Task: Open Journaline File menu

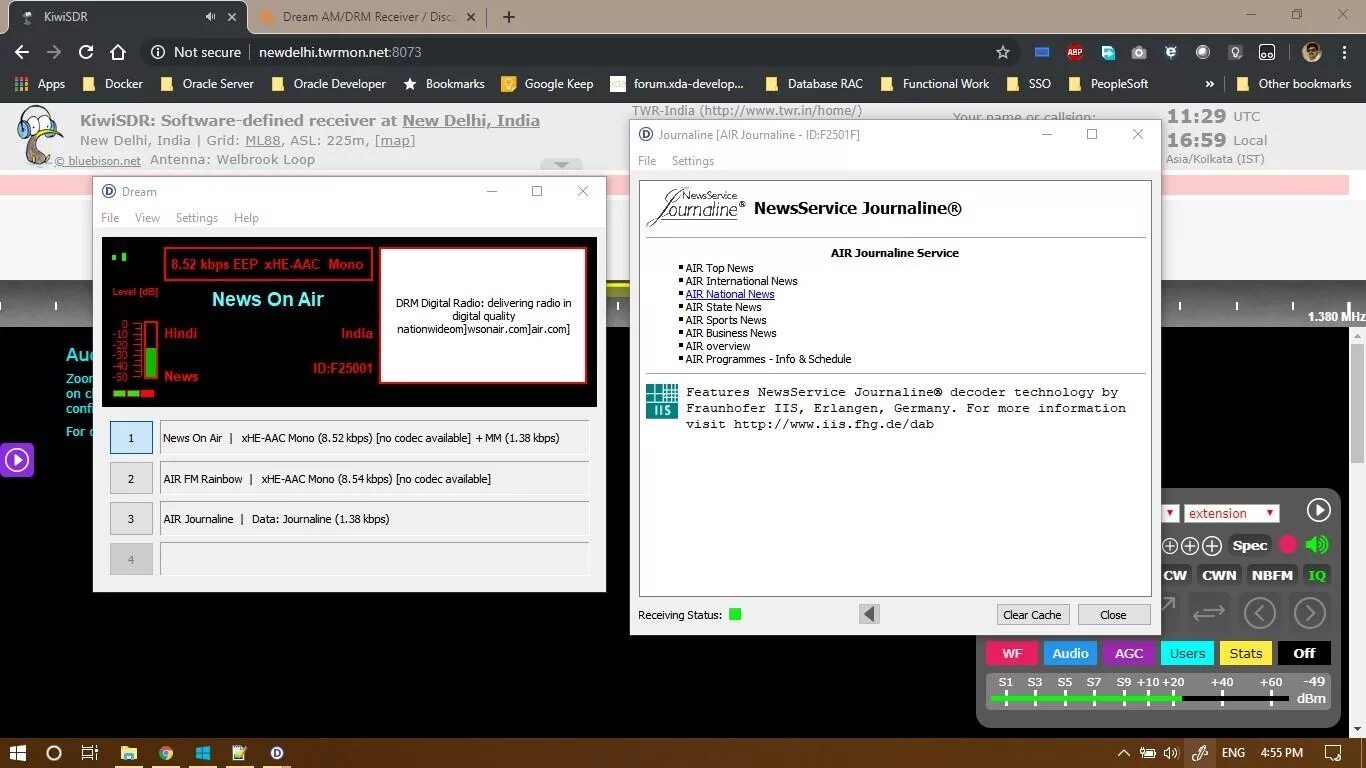Action: (647, 161)
